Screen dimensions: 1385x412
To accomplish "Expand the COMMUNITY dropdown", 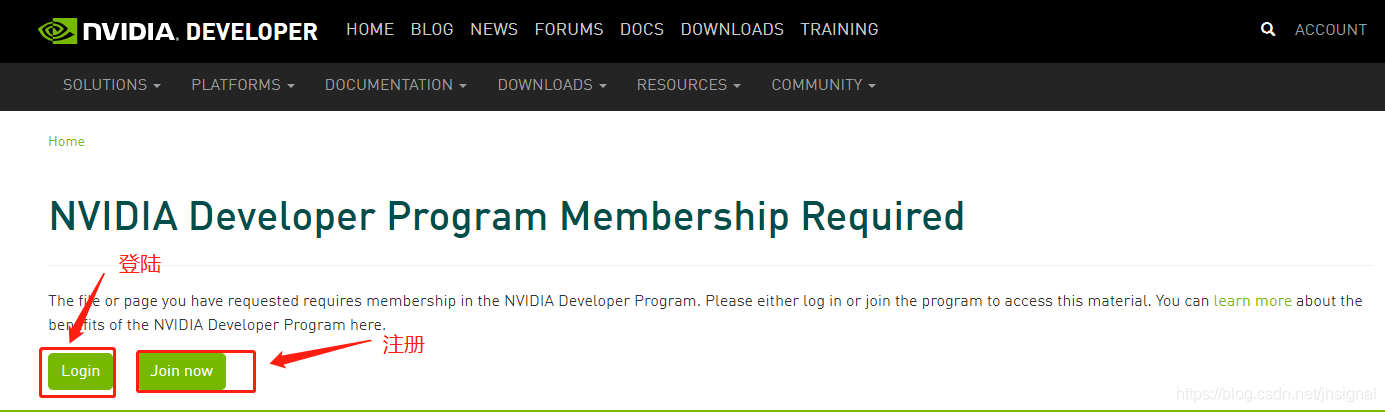I will [x=824, y=85].
